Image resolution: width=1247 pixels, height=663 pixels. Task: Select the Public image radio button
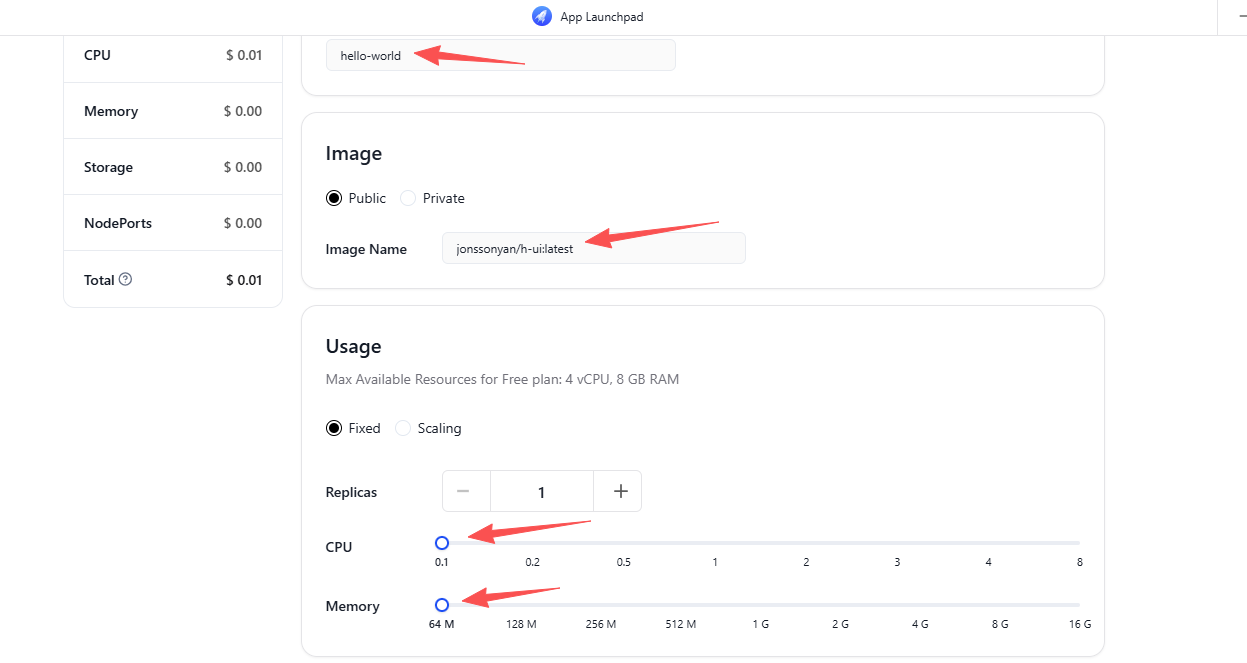click(334, 198)
